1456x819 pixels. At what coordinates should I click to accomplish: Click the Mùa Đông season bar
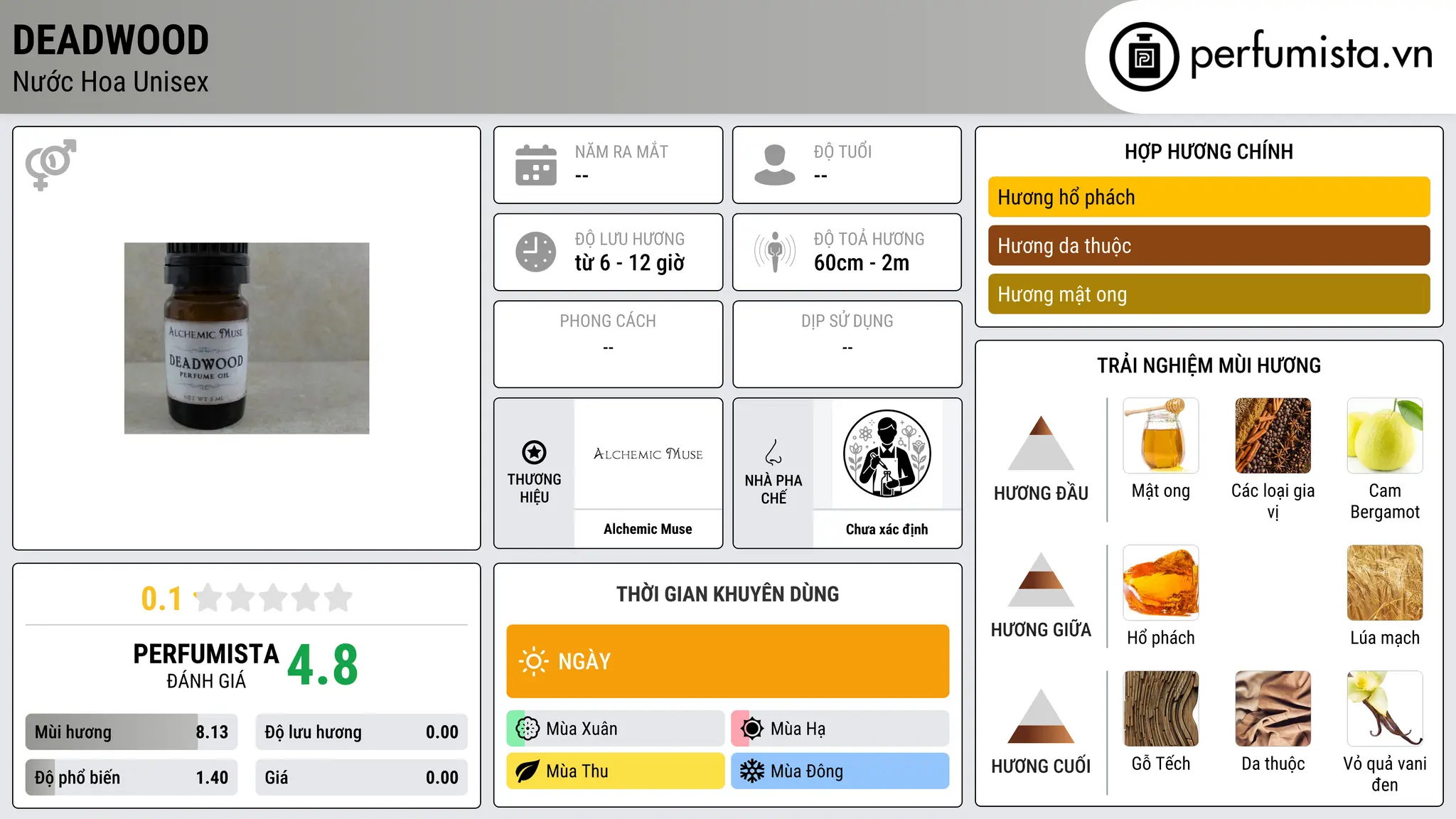840,771
